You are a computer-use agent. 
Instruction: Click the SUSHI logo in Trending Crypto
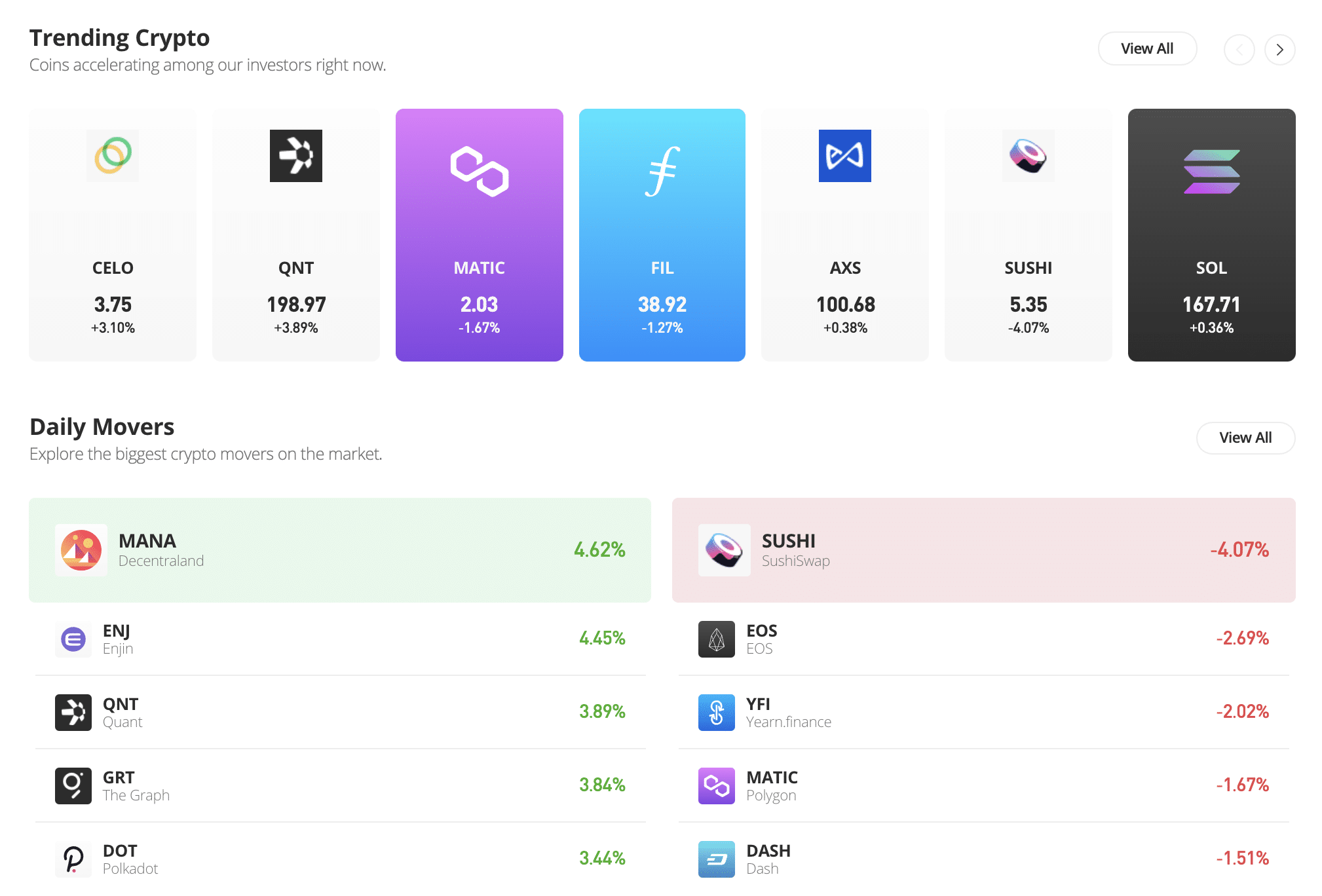click(1029, 156)
